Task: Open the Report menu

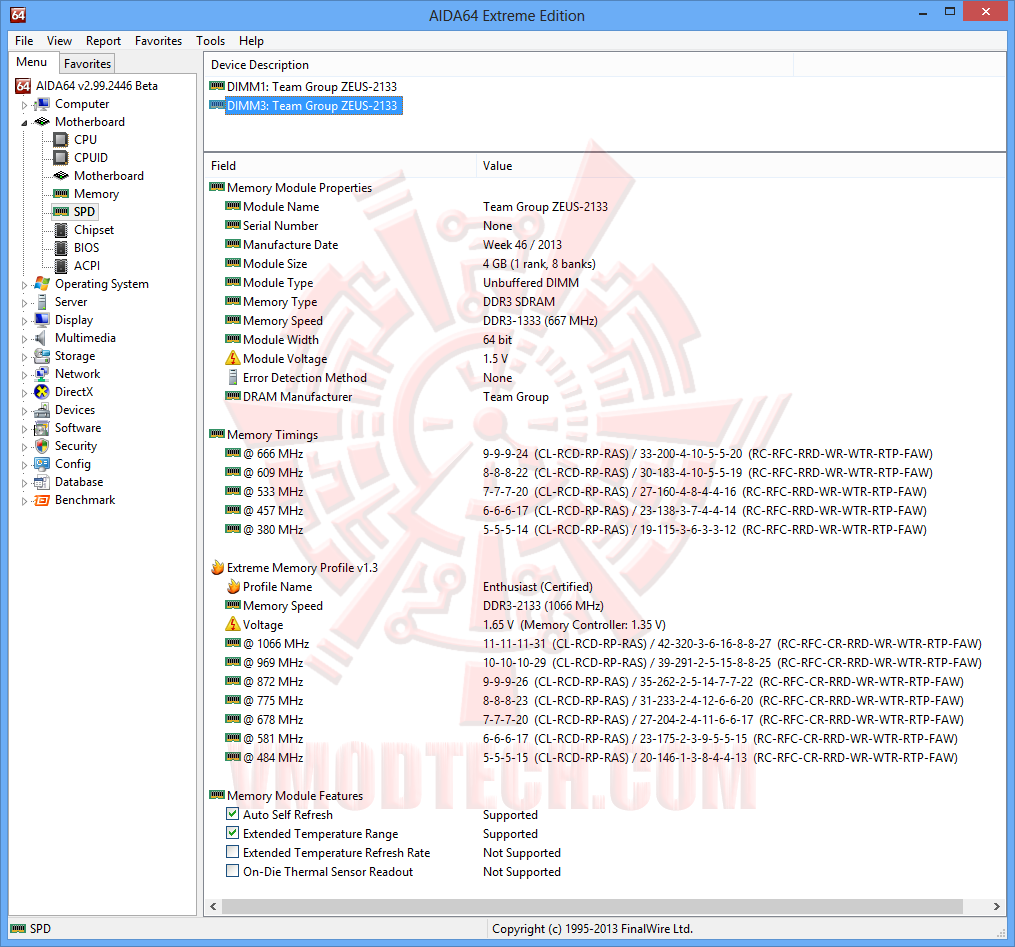Action: 104,41
